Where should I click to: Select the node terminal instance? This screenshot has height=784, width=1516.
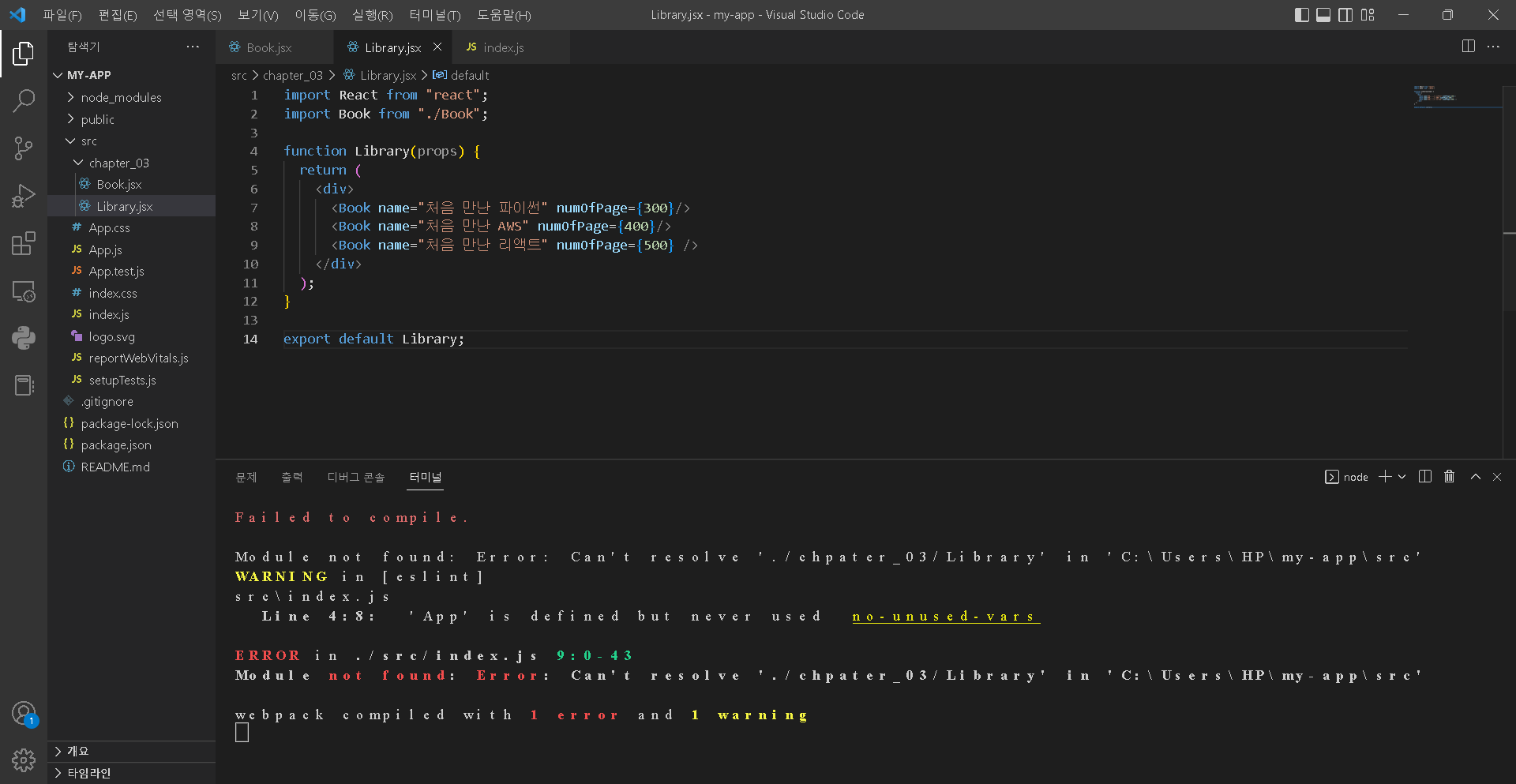click(x=1346, y=477)
